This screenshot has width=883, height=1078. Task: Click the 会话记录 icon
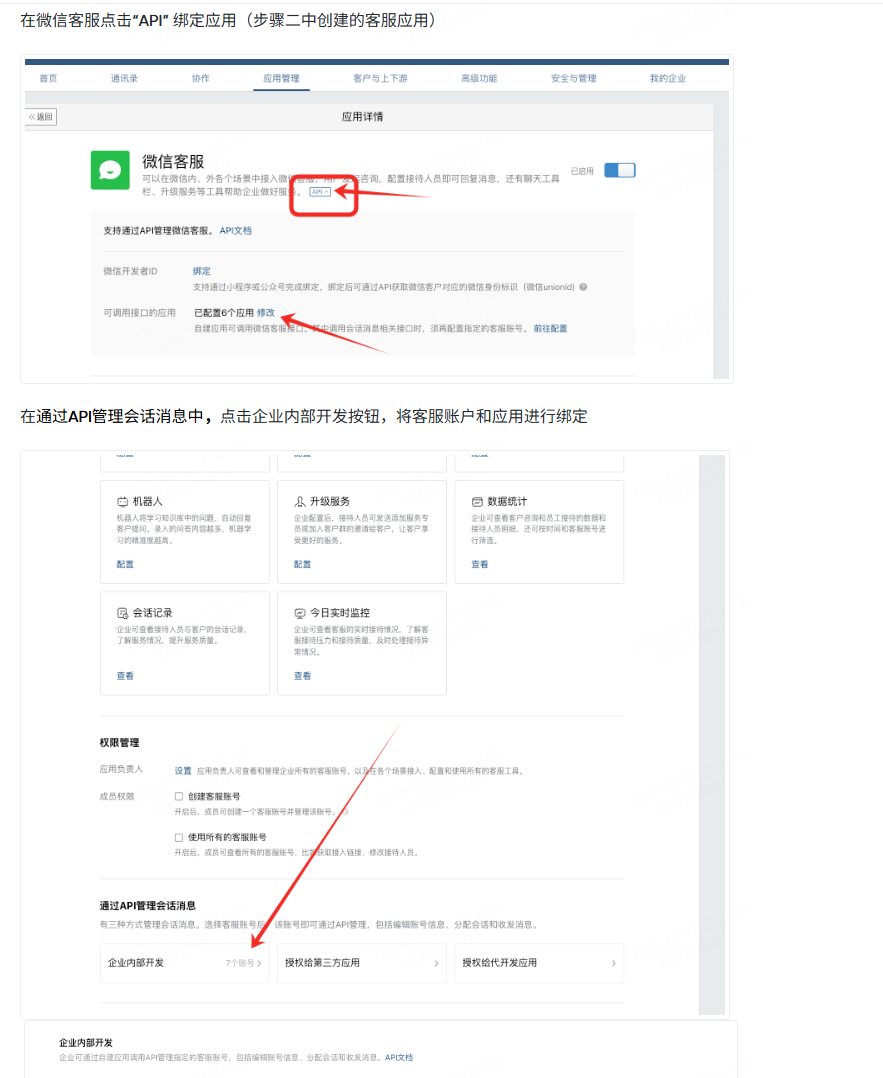(123, 612)
